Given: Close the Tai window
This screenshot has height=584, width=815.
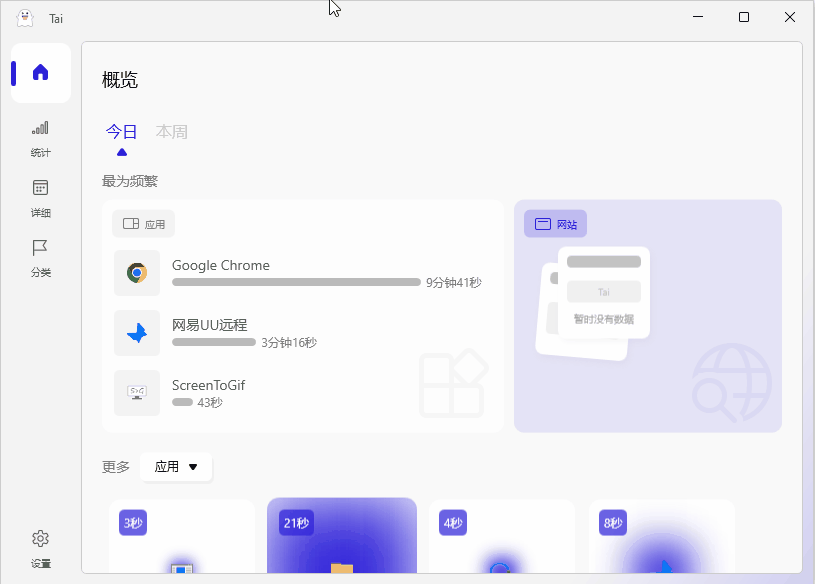Looking at the screenshot, I should point(790,17).
